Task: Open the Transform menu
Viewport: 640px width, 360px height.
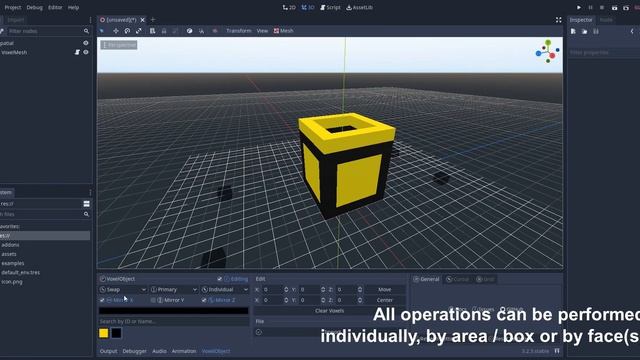Action: [x=239, y=31]
